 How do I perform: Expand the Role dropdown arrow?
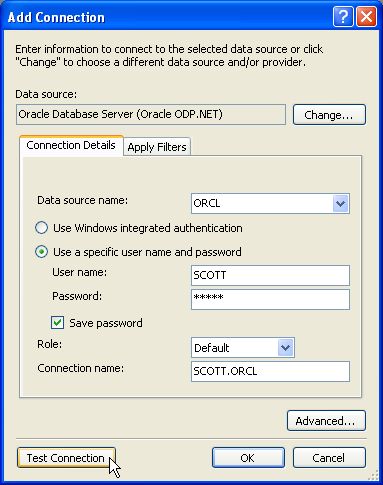click(x=285, y=348)
